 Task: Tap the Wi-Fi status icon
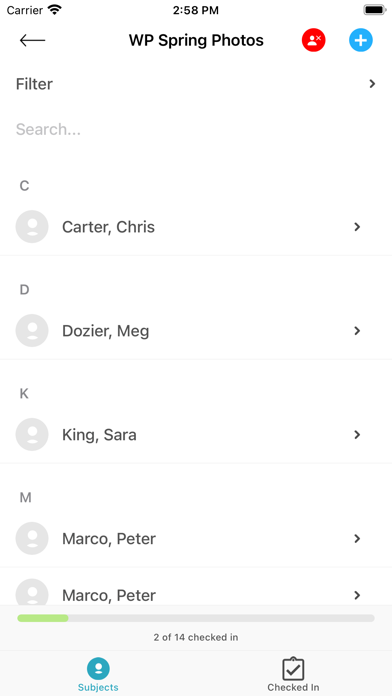click(55, 10)
